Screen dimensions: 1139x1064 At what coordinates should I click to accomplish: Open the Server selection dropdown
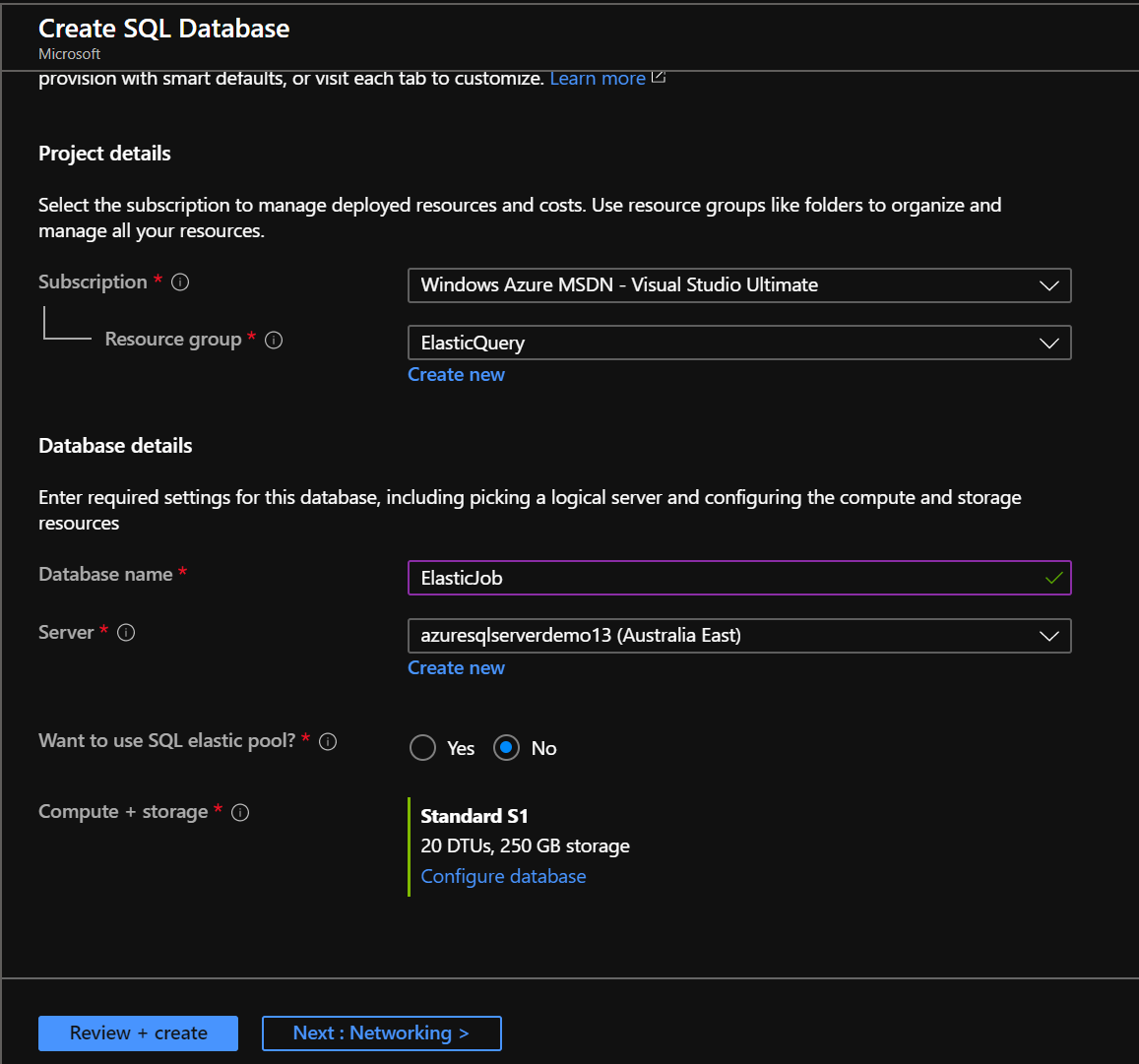pos(1048,636)
